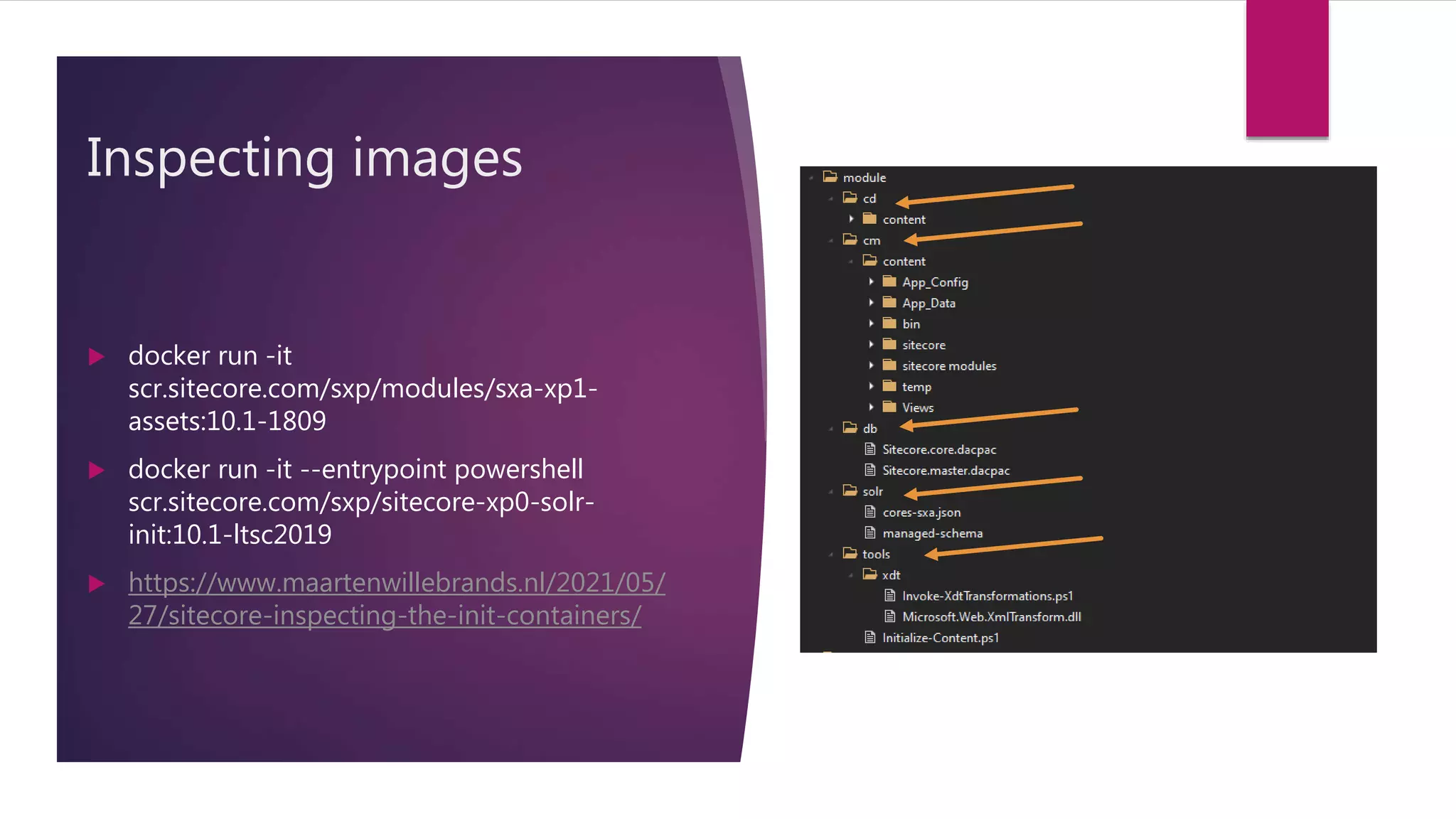Screen dimensions: 1456x819
Task: Select the solr tree label
Action: pos(873,491)
